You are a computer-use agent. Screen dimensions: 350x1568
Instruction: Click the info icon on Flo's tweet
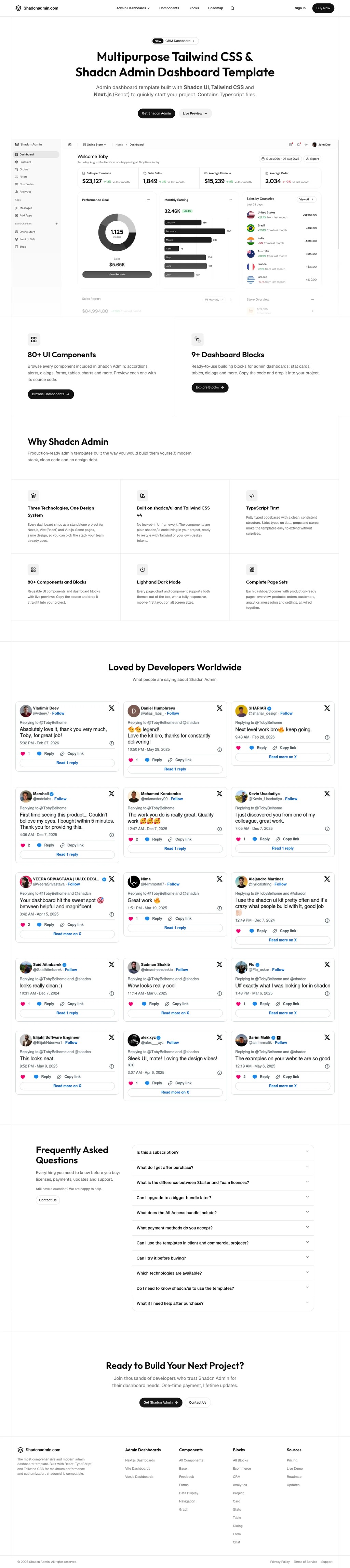coord(327,993)
